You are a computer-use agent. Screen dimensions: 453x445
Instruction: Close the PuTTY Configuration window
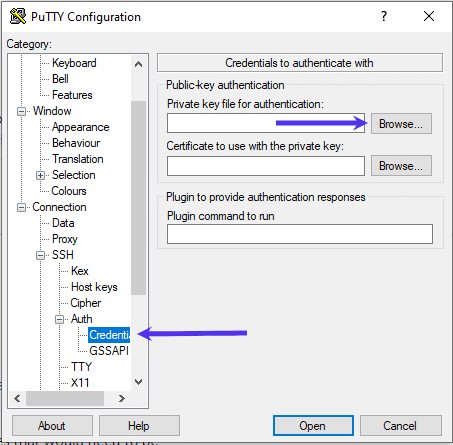429,16
